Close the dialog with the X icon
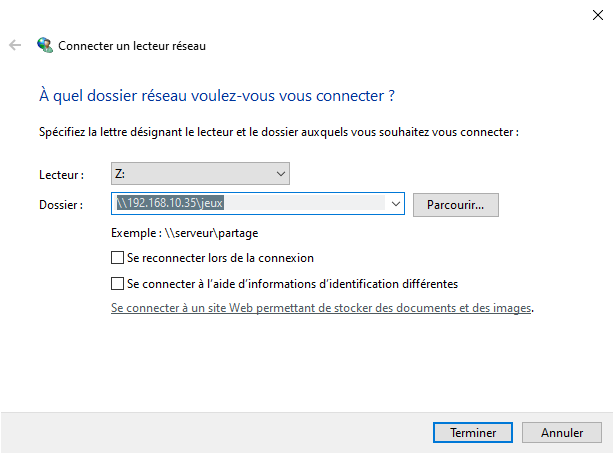The width and height of the screenshot is (614, 454). click(x=598, y=15)
